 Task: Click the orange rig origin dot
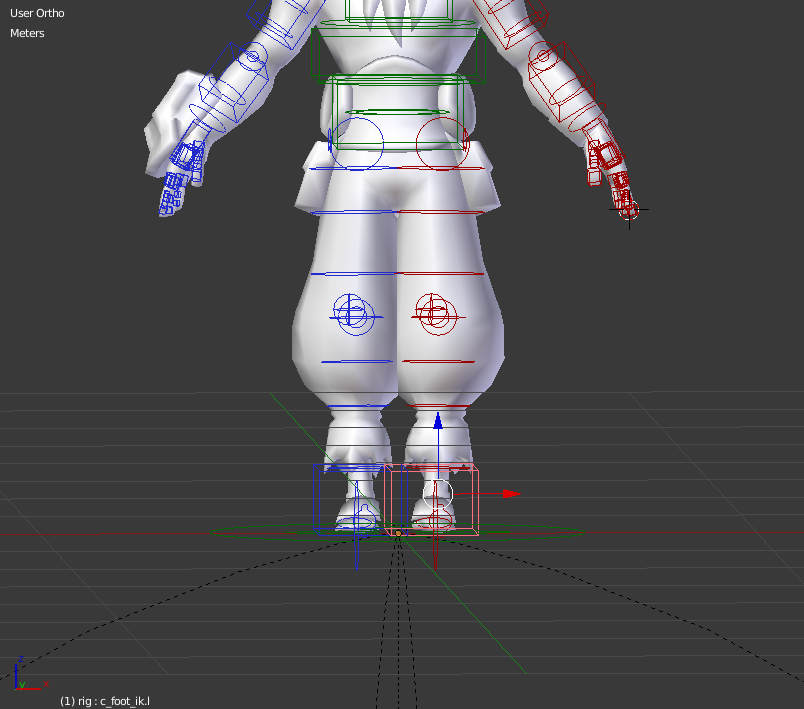pyautogui.click(x=398, y=534)
